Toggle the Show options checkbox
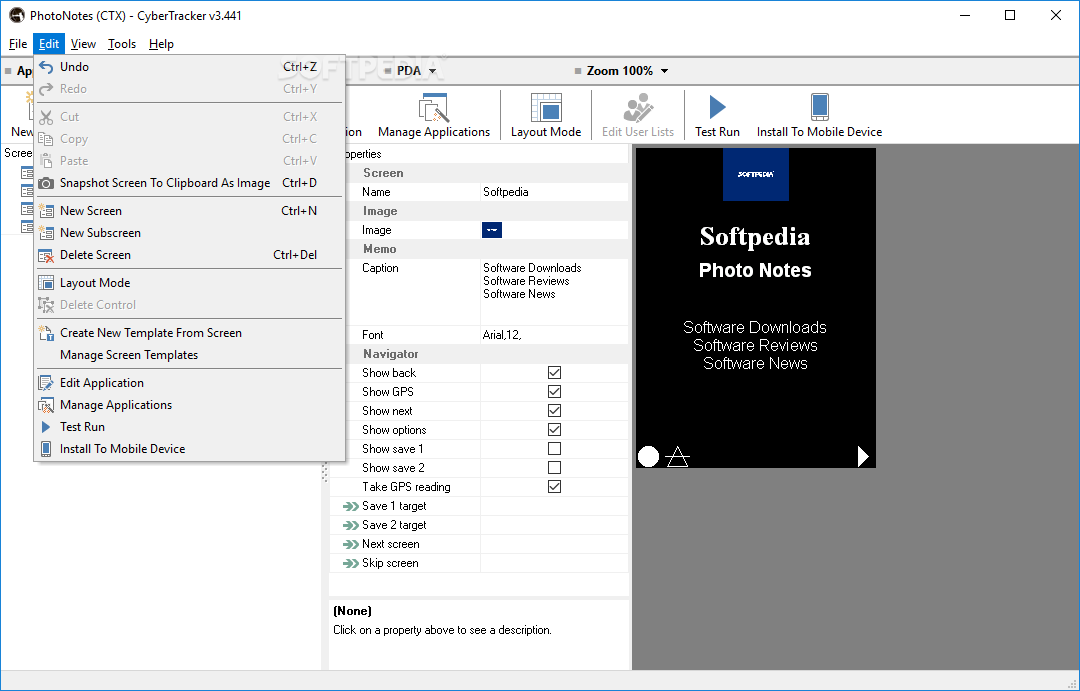This screenshot has width=1080, height=691. [x=554, y=430]
